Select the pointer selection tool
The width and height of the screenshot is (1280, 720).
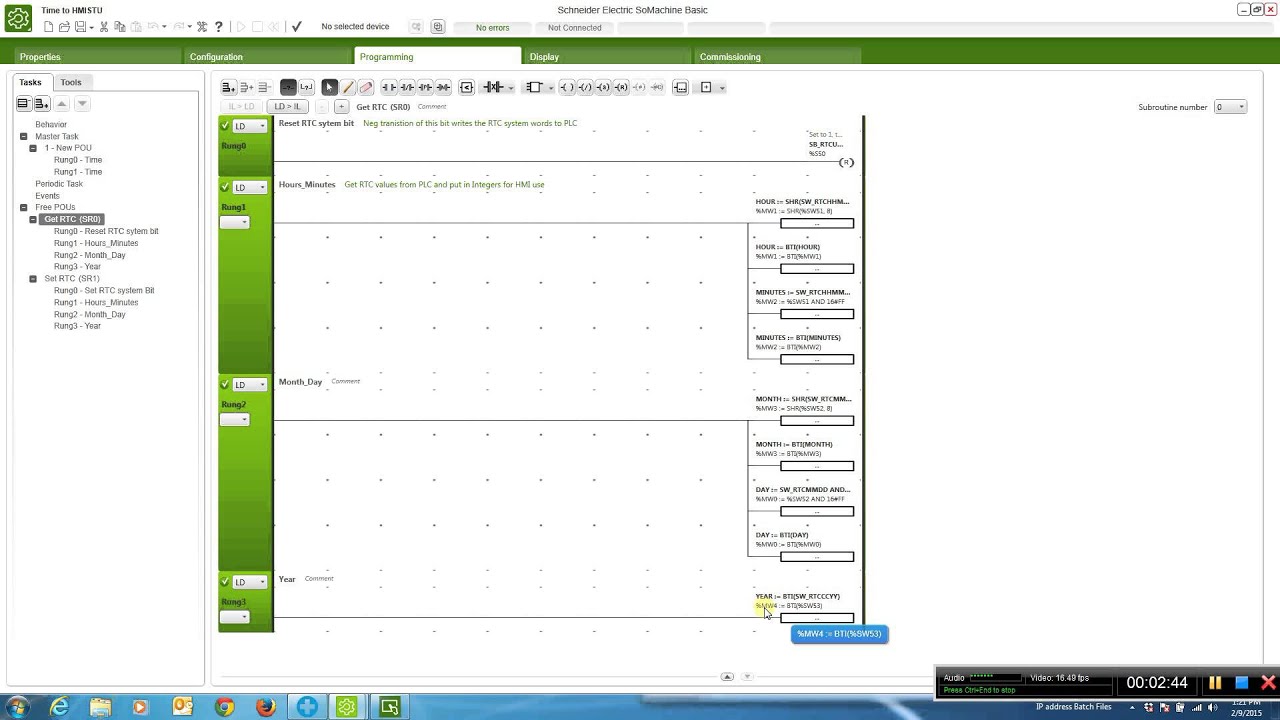329,87
